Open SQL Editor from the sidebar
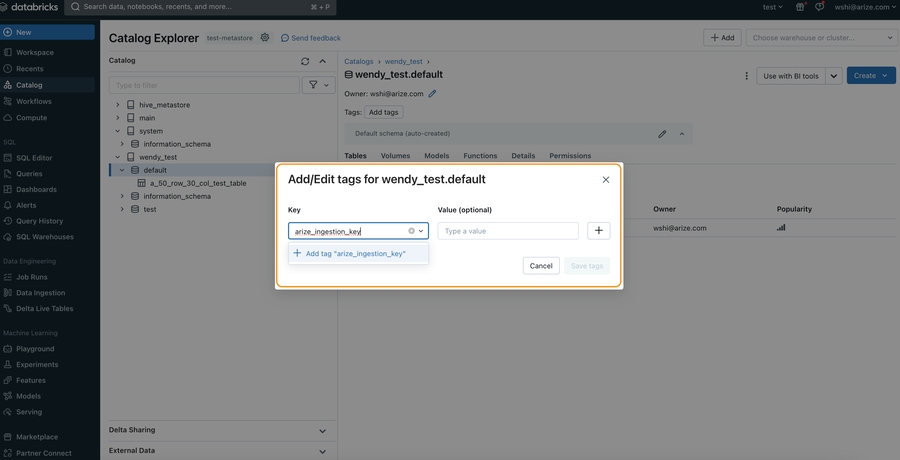Viewport: 900px width, 460px height. tap(34, 158)
